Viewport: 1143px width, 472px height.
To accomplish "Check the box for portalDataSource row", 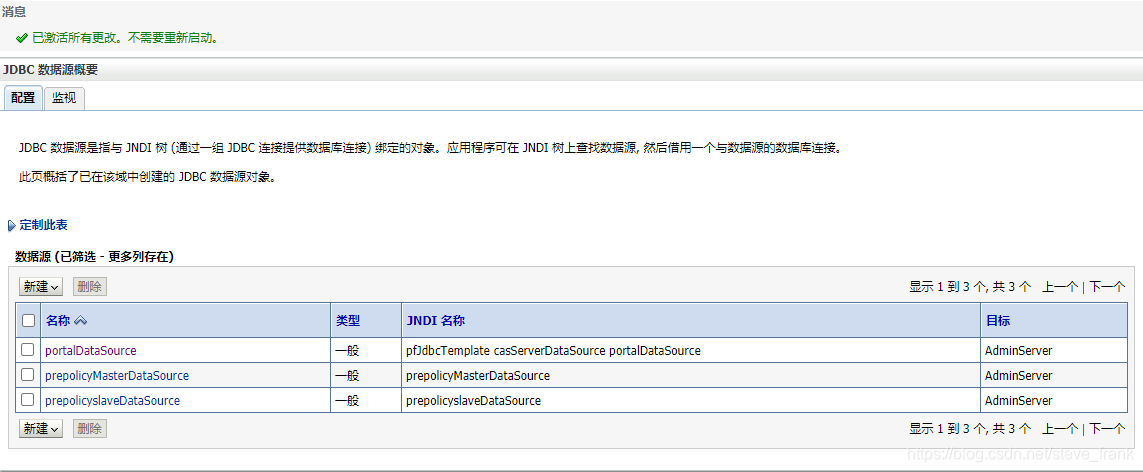I will [28, 350].
